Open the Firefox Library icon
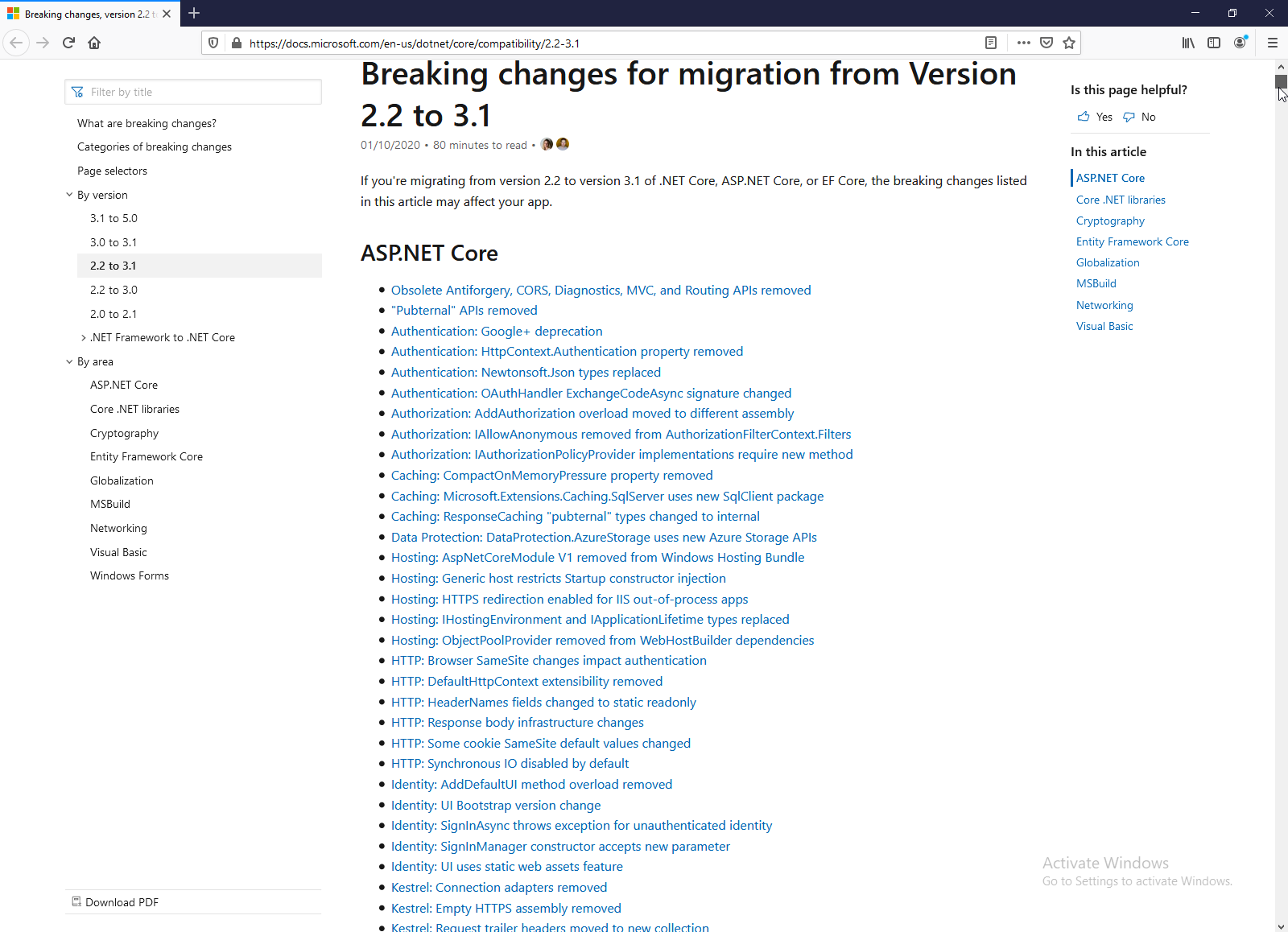This screenshot has height=932, width=1288. (x=1188, y=43)
